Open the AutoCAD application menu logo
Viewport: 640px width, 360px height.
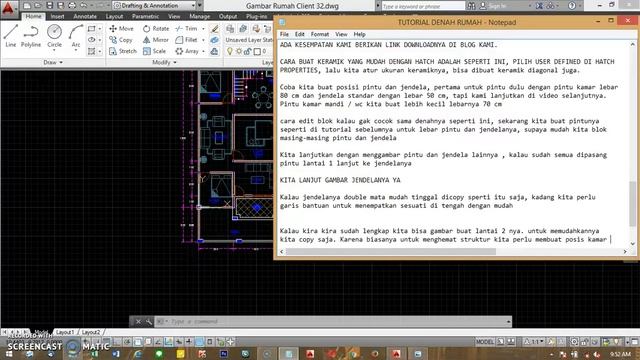[8, 8]
